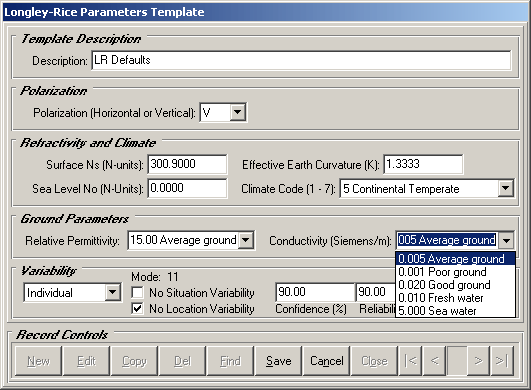Click the Find record button

(230, 361)
